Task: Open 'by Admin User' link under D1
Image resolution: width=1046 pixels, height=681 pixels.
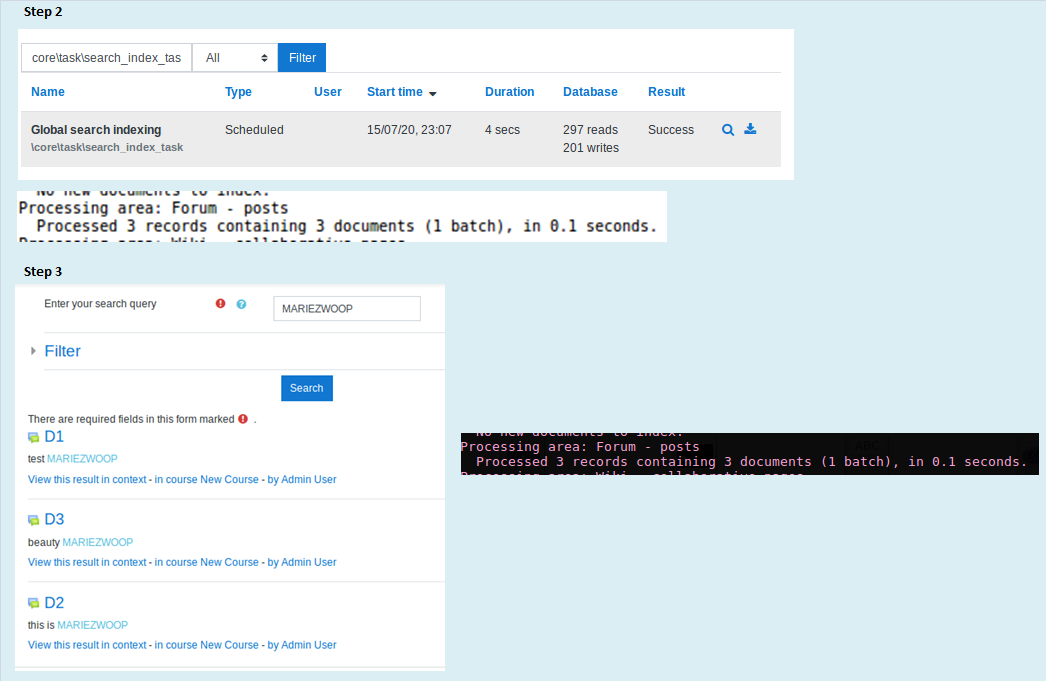Action: click(302, 480)
